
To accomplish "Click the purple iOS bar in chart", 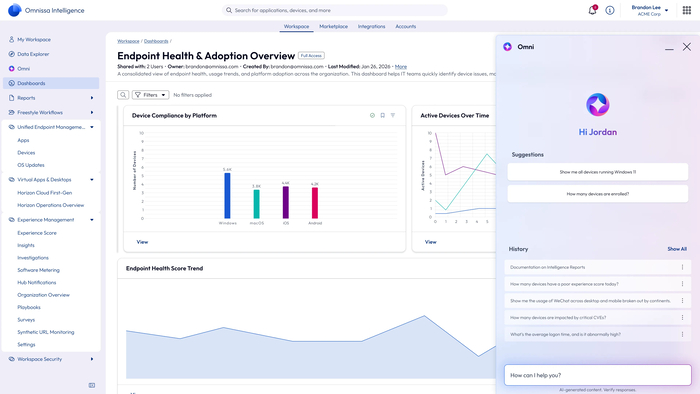I will point(286,202).
